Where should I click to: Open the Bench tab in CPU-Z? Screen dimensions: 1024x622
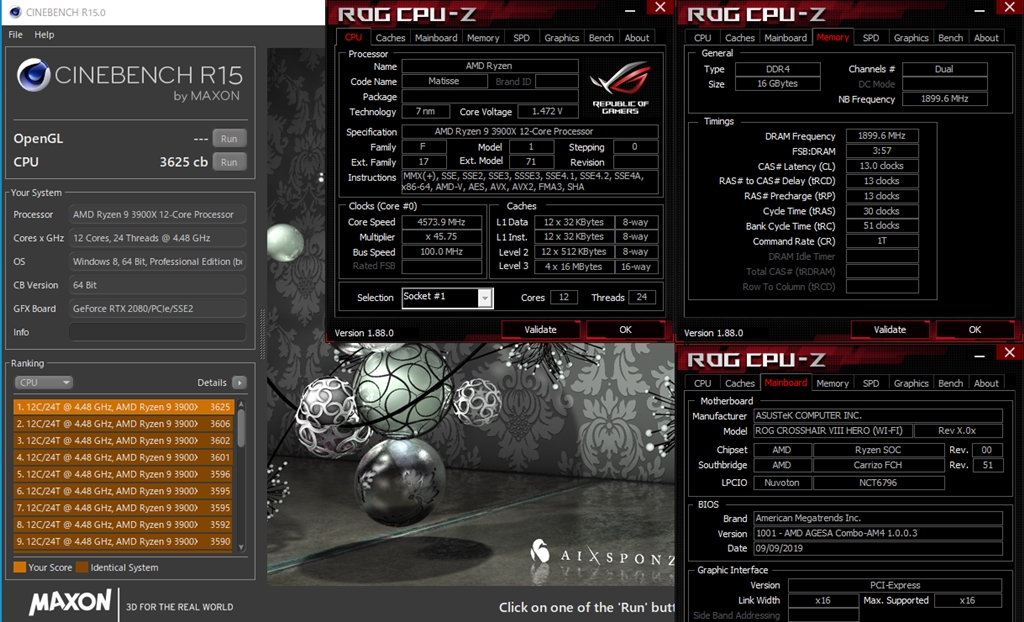tap(600, 37)
